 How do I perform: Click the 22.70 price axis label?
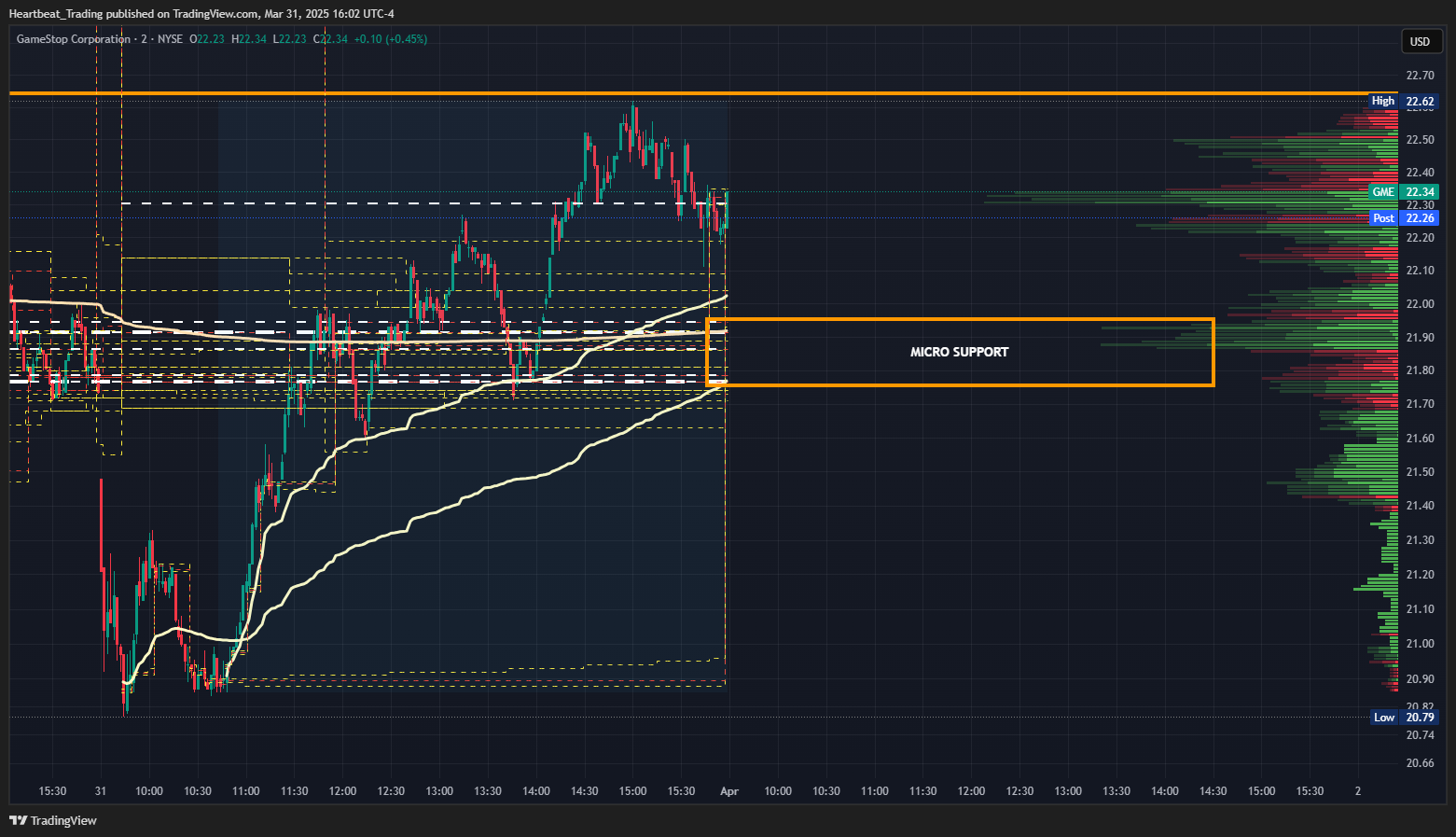1420,75
